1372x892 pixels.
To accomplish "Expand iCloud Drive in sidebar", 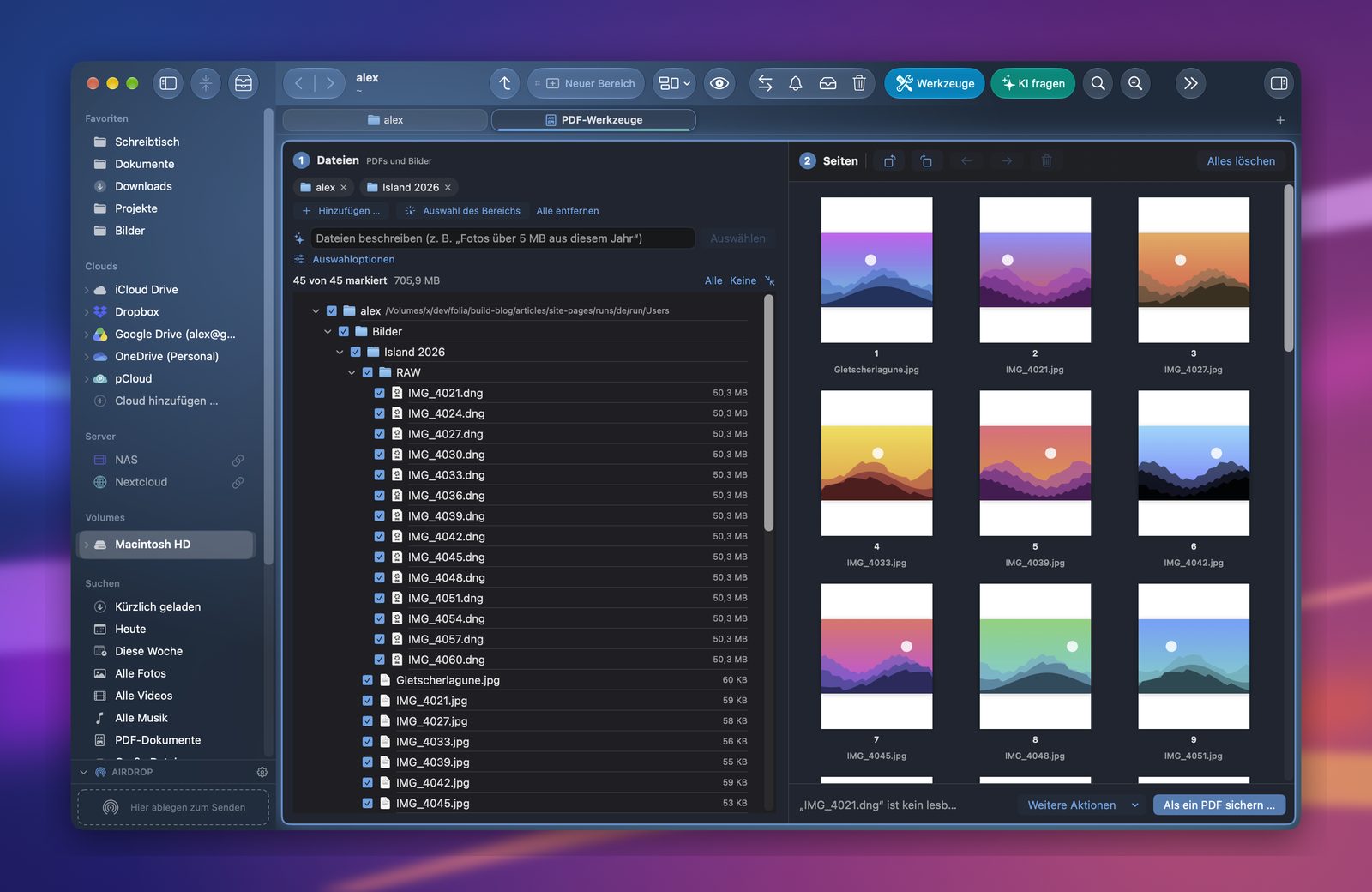I will click(87, 290).
